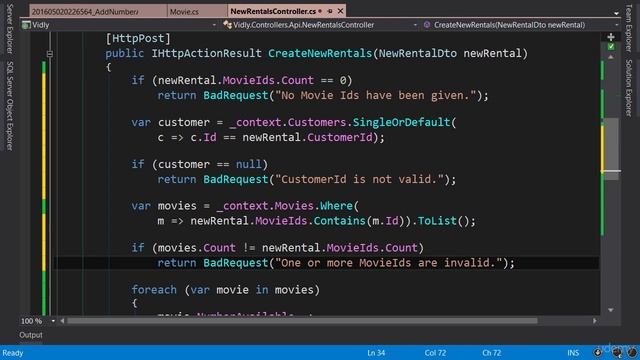Pin the NewRentalsController.cs tab
The height and width of the screenshot is (360, 640).
pyautogui.click(x=330, y=11)
